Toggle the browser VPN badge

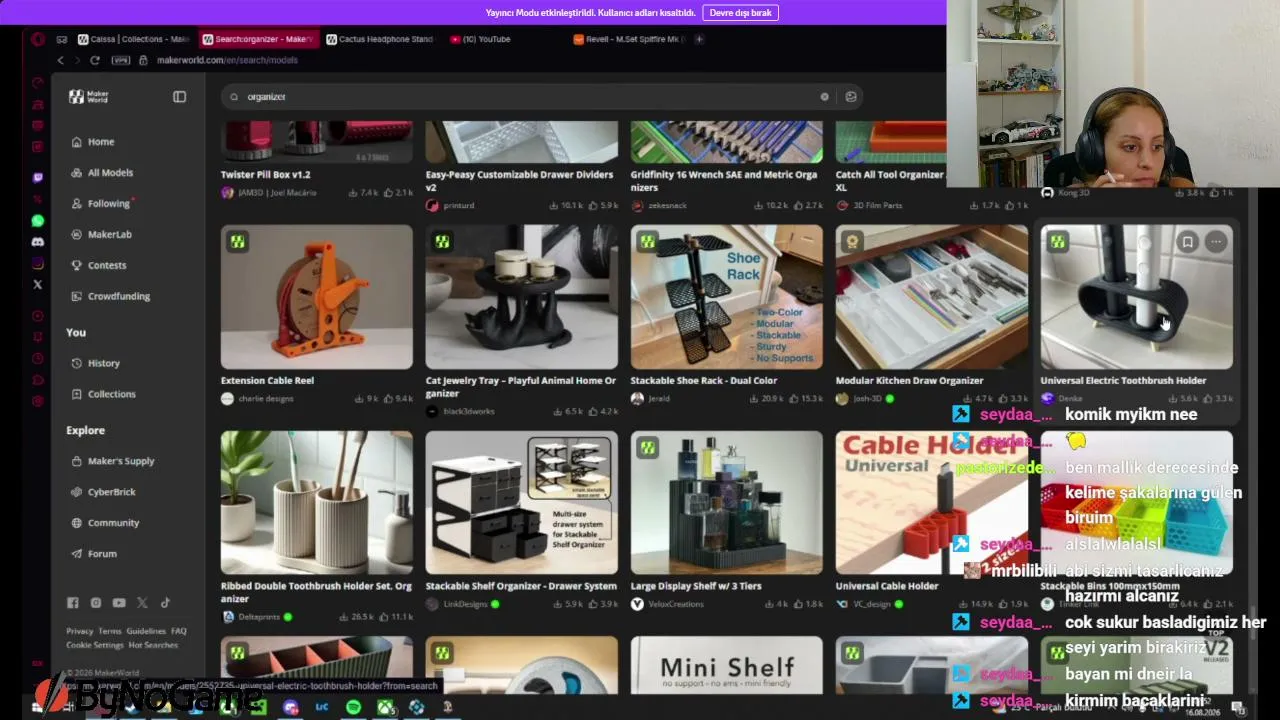click(x=121, y=60)
